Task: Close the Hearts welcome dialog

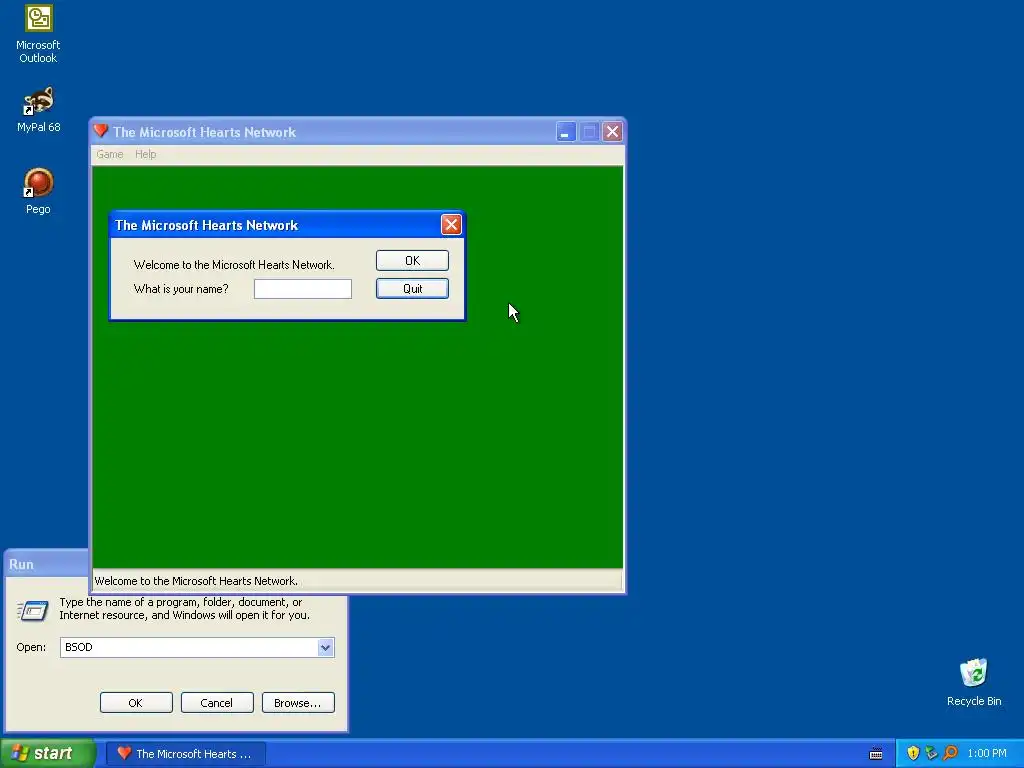Action: (x=451, y=225)
